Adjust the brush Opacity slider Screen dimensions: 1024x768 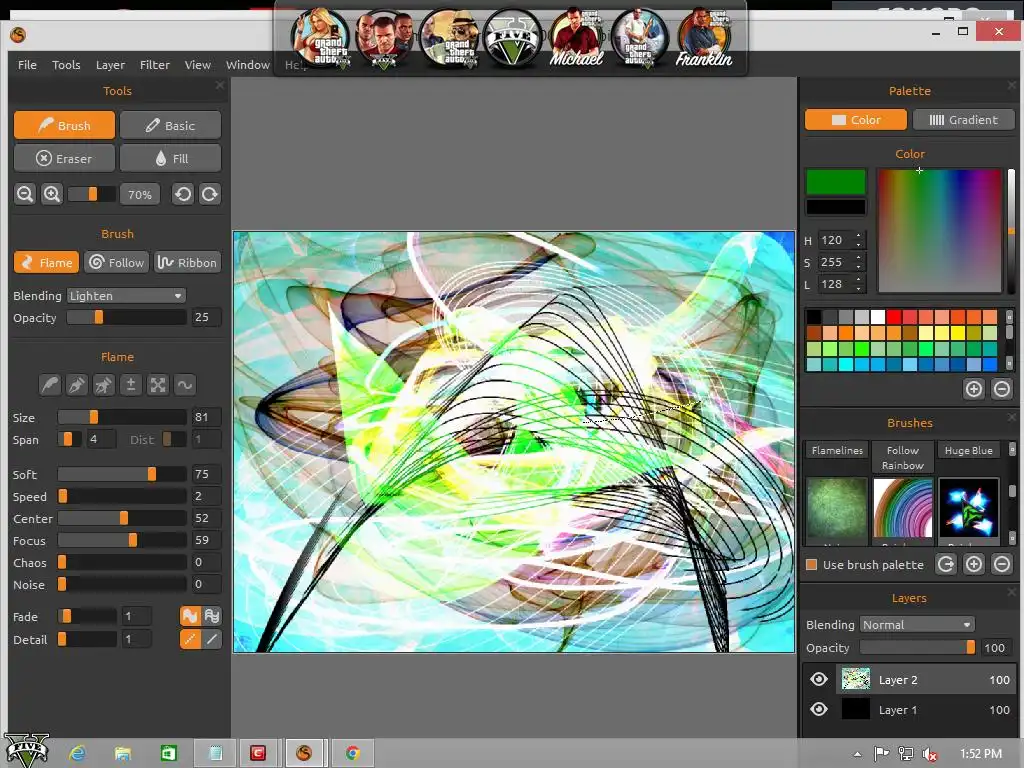pyautogui.click(x=127, y=317)
